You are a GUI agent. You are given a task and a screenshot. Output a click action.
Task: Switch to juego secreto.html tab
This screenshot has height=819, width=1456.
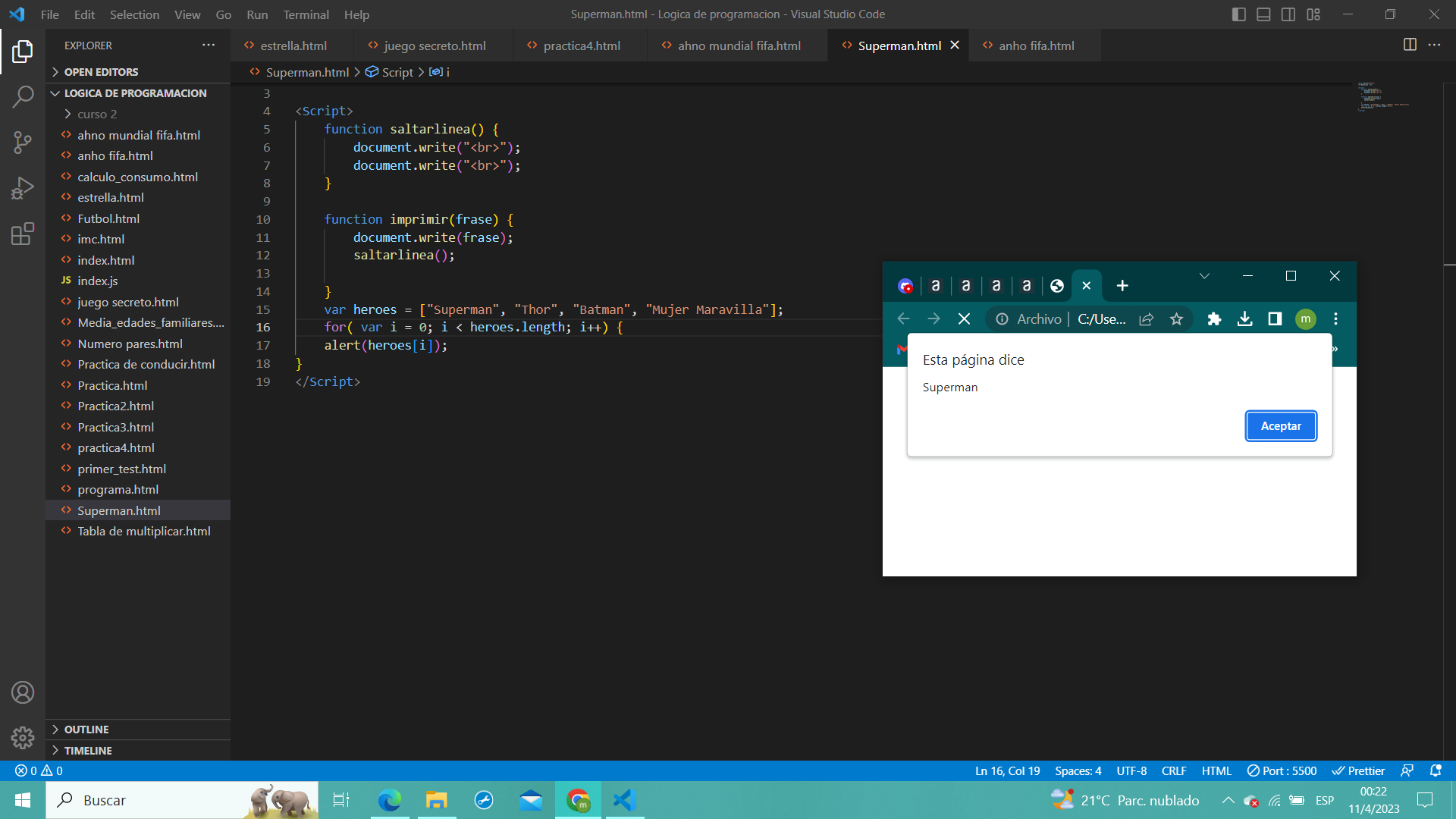pos(435,45)
